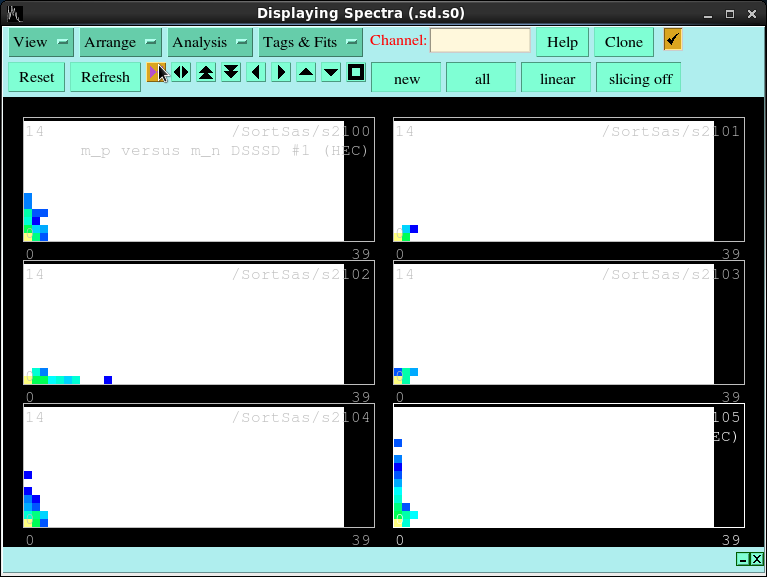Click the Reset button
767x577 pixels.
(37, 77)
